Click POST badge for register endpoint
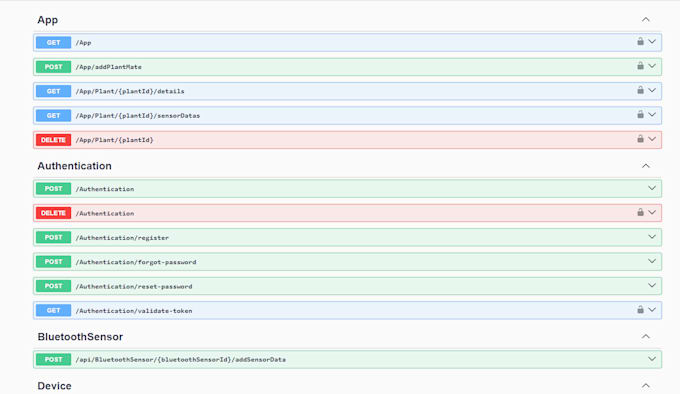Viewport: 680px width, 394px height. pyautogui.click(x=53, y=238)
